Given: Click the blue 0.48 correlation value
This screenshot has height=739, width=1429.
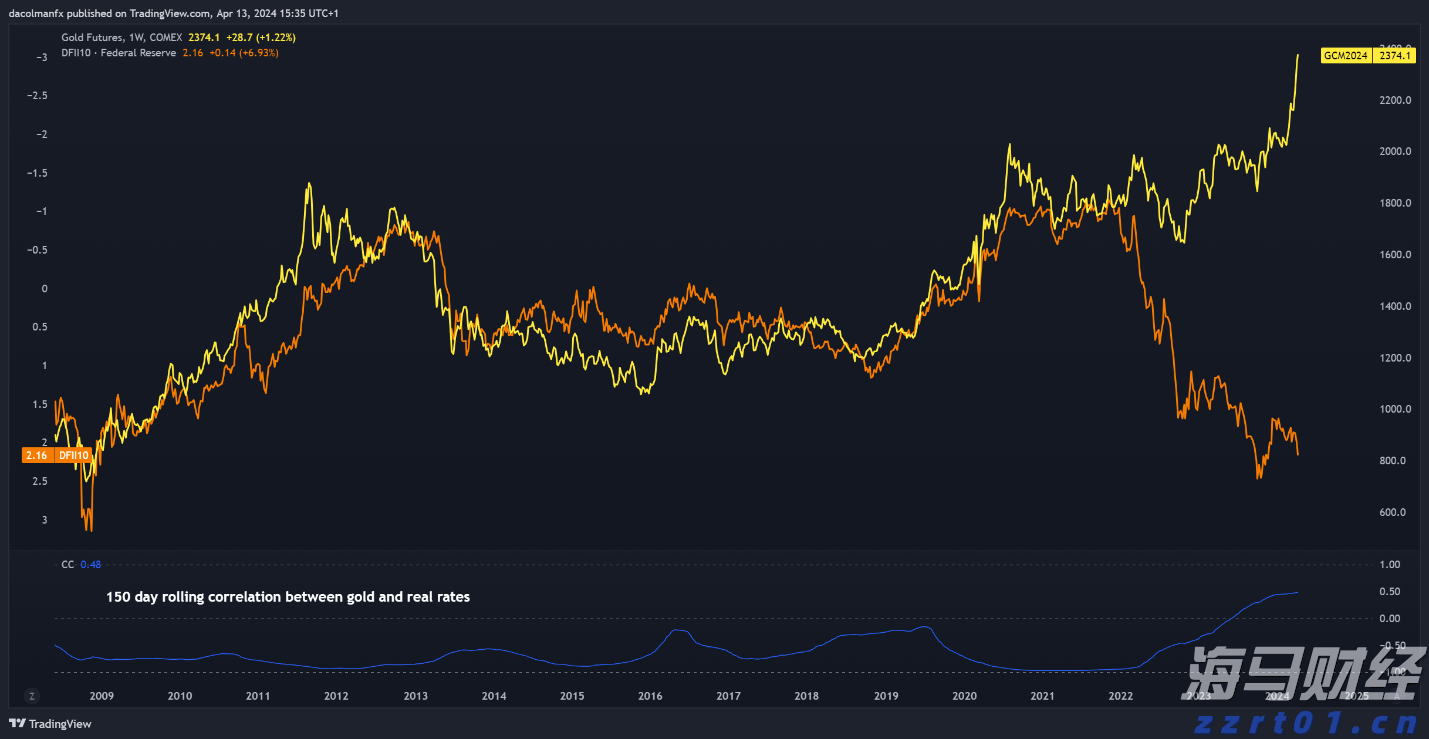Looking at the screenshot, I should click(90, 564).
